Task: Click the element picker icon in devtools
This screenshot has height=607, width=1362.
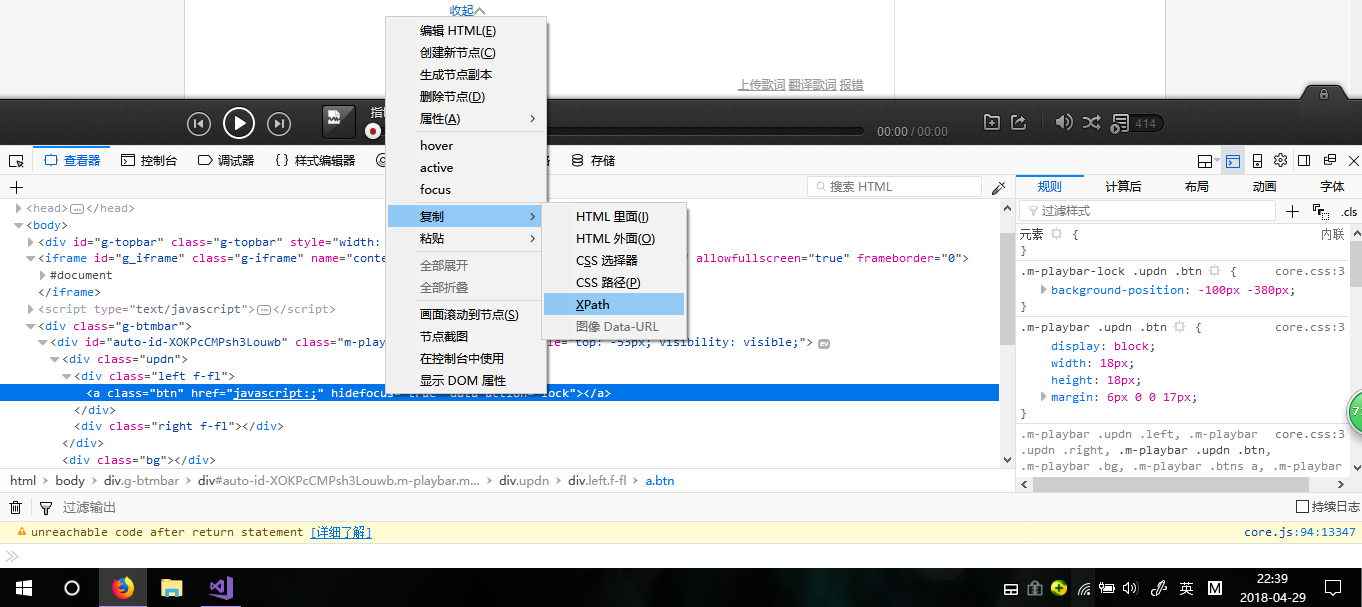Action: click(x=16, y=160)
